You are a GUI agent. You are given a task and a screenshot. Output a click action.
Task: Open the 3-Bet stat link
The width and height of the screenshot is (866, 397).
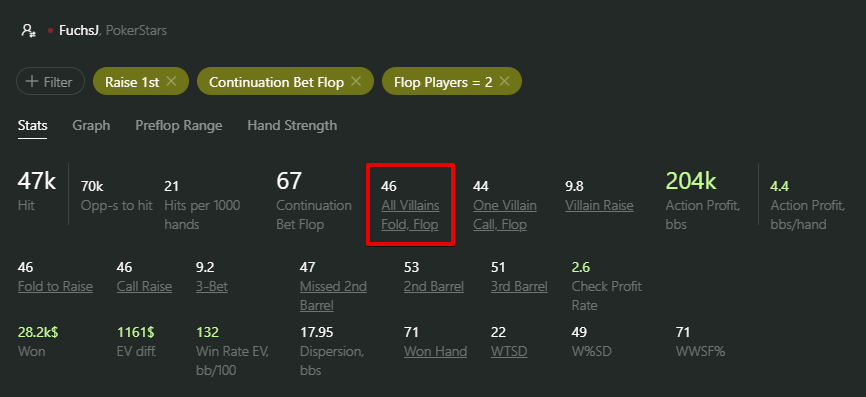pos(212,287)
